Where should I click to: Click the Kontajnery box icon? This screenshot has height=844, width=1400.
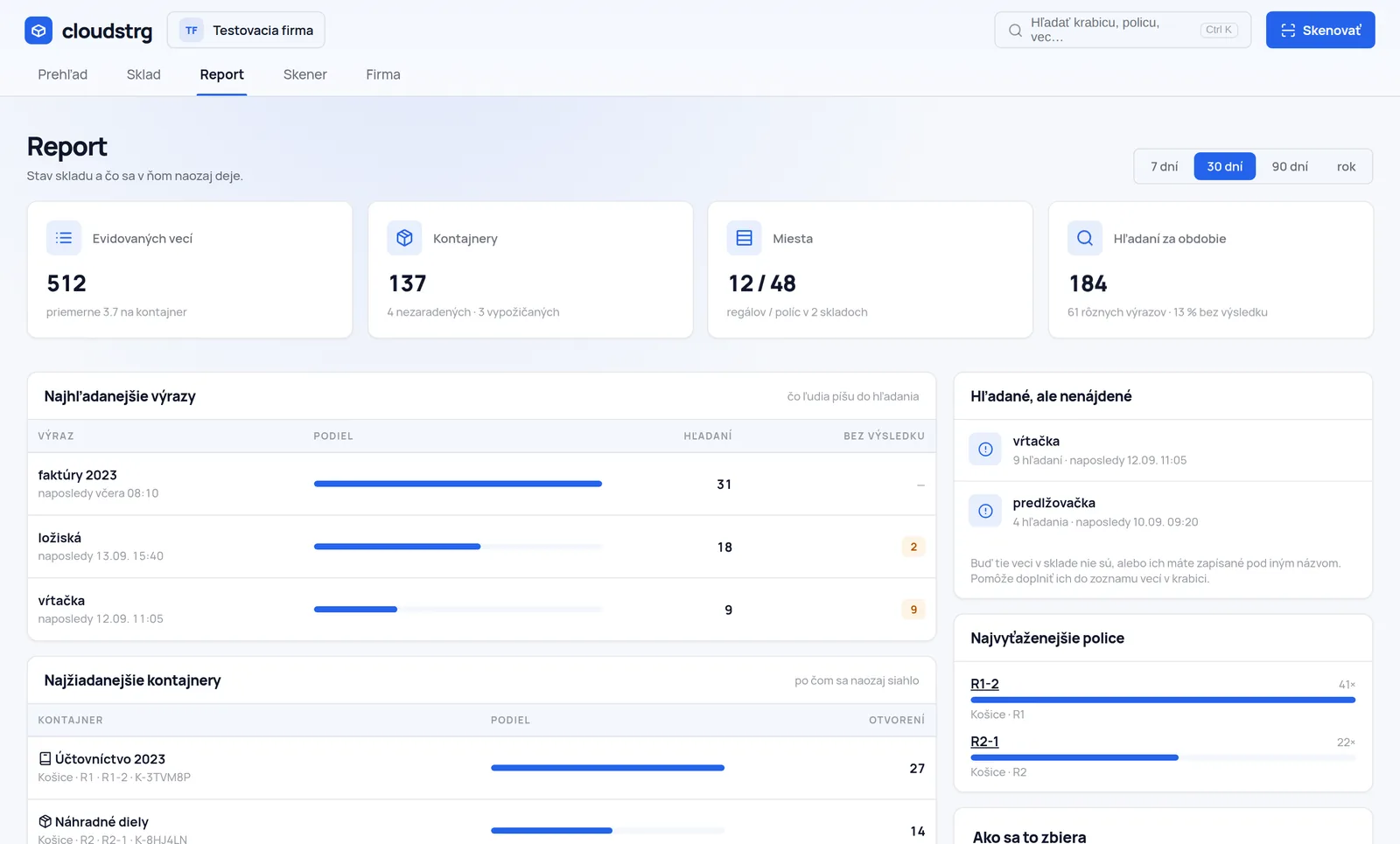(404, 238)
